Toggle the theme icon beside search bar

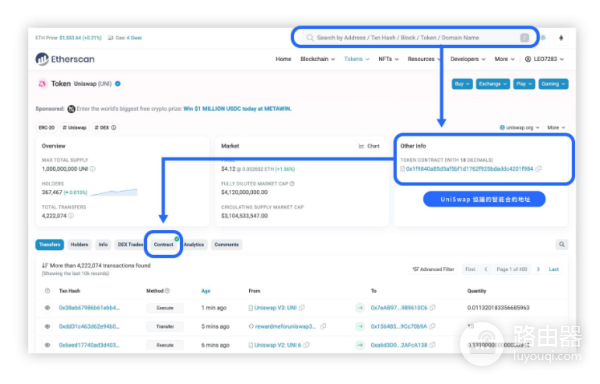543,37
